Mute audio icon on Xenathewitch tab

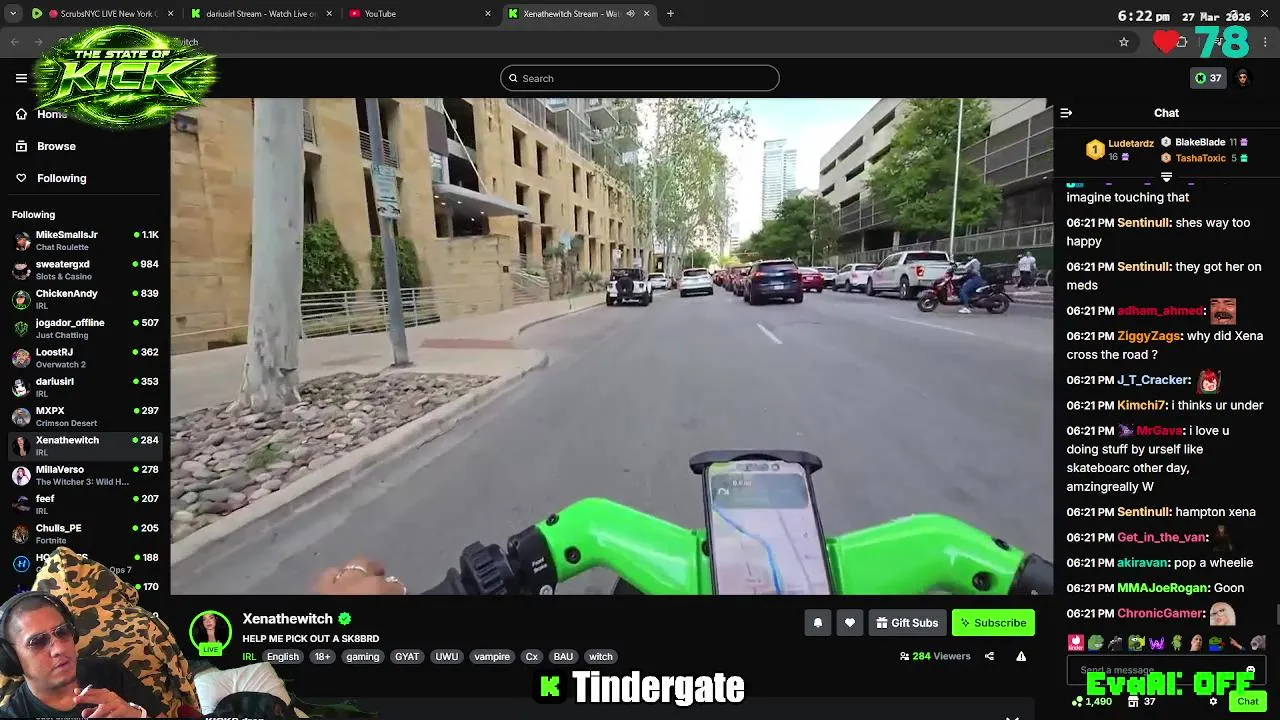point(630,14)
